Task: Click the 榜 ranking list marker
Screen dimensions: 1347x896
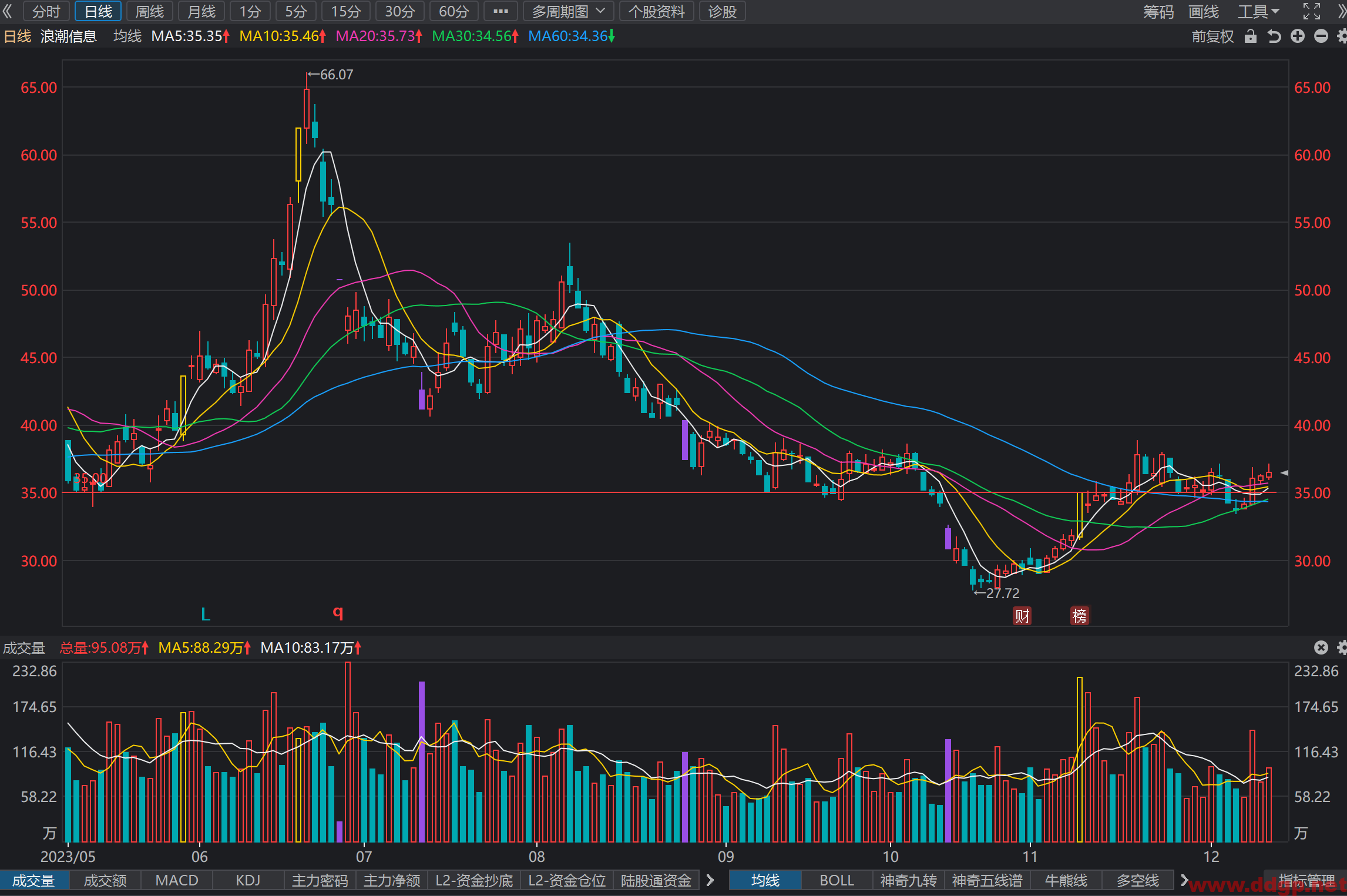Action: 1080,616
